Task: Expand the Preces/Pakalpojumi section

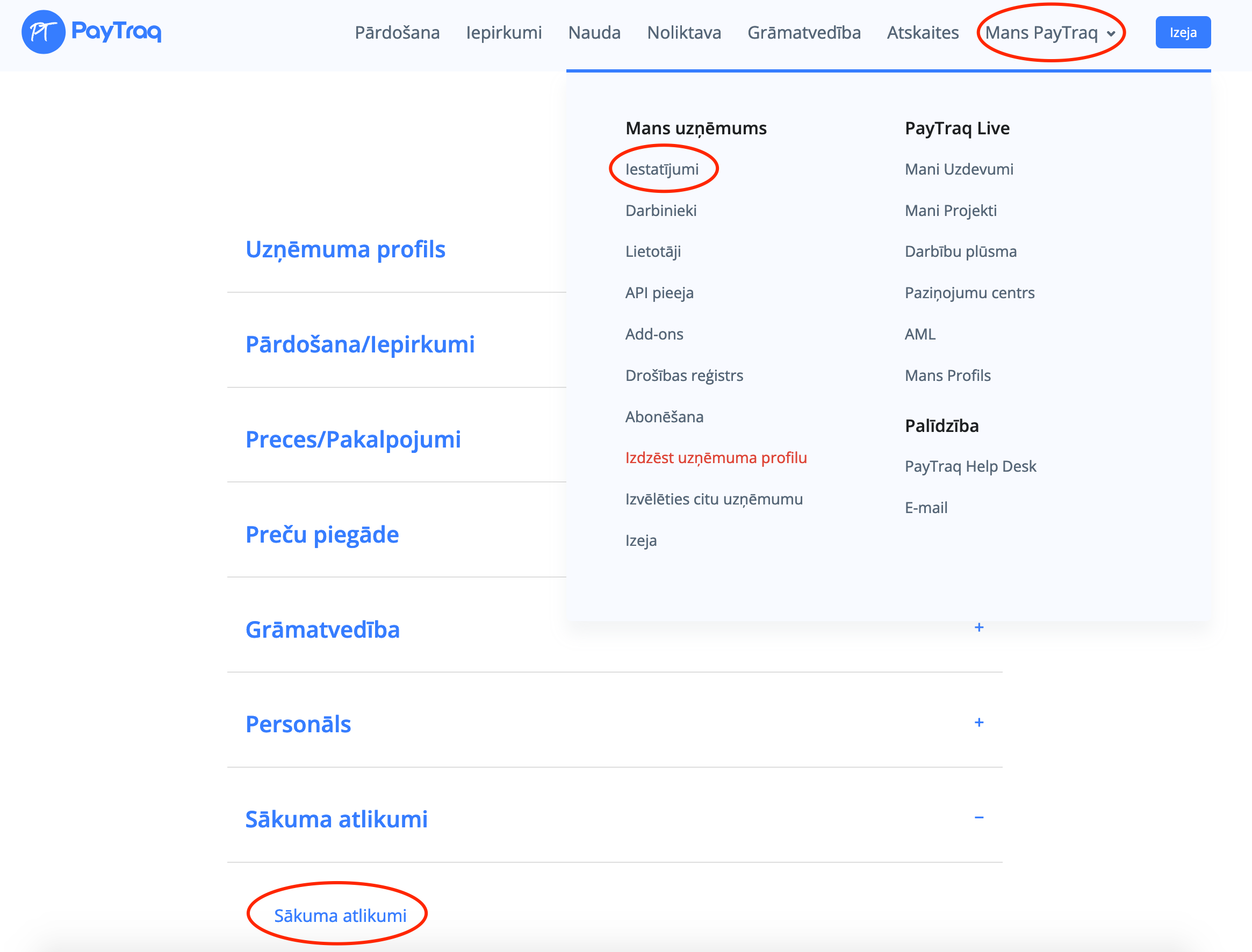Action: [x=353, y=439]
